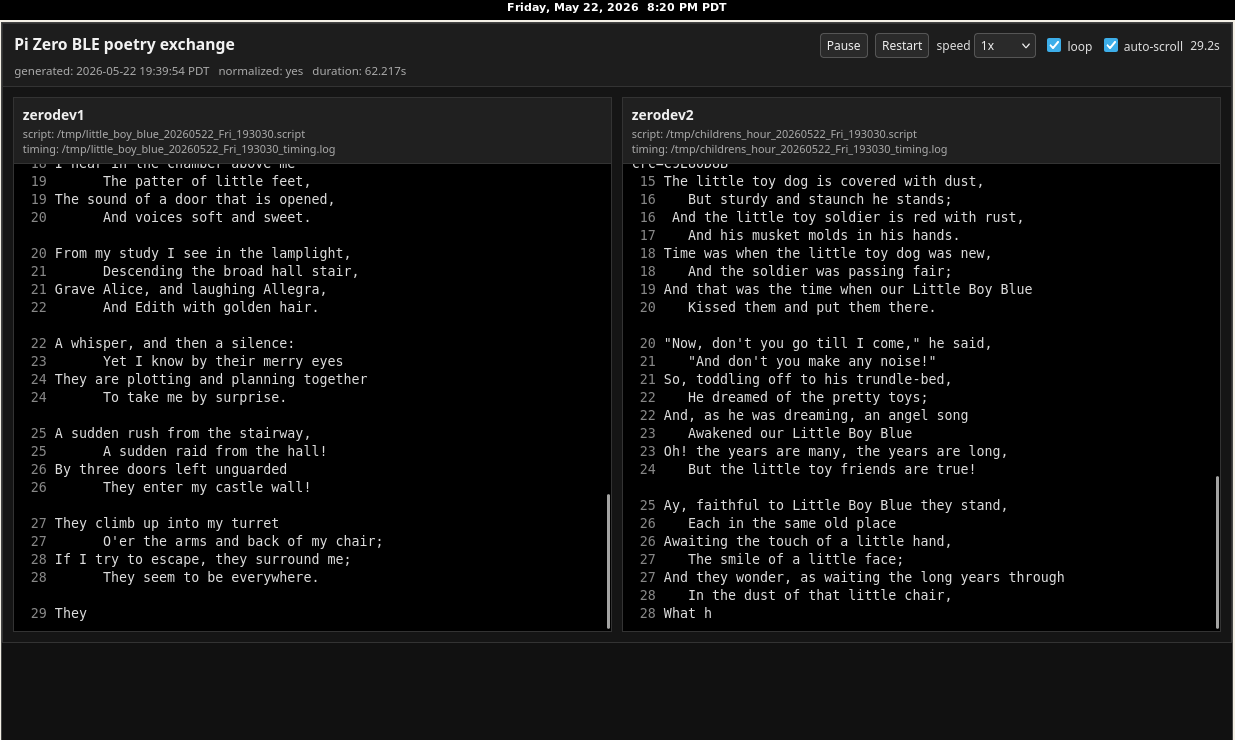Click the 29.2s elapsed time readout
This screenshot has width=1235, height=740.
click(1205, 46)
